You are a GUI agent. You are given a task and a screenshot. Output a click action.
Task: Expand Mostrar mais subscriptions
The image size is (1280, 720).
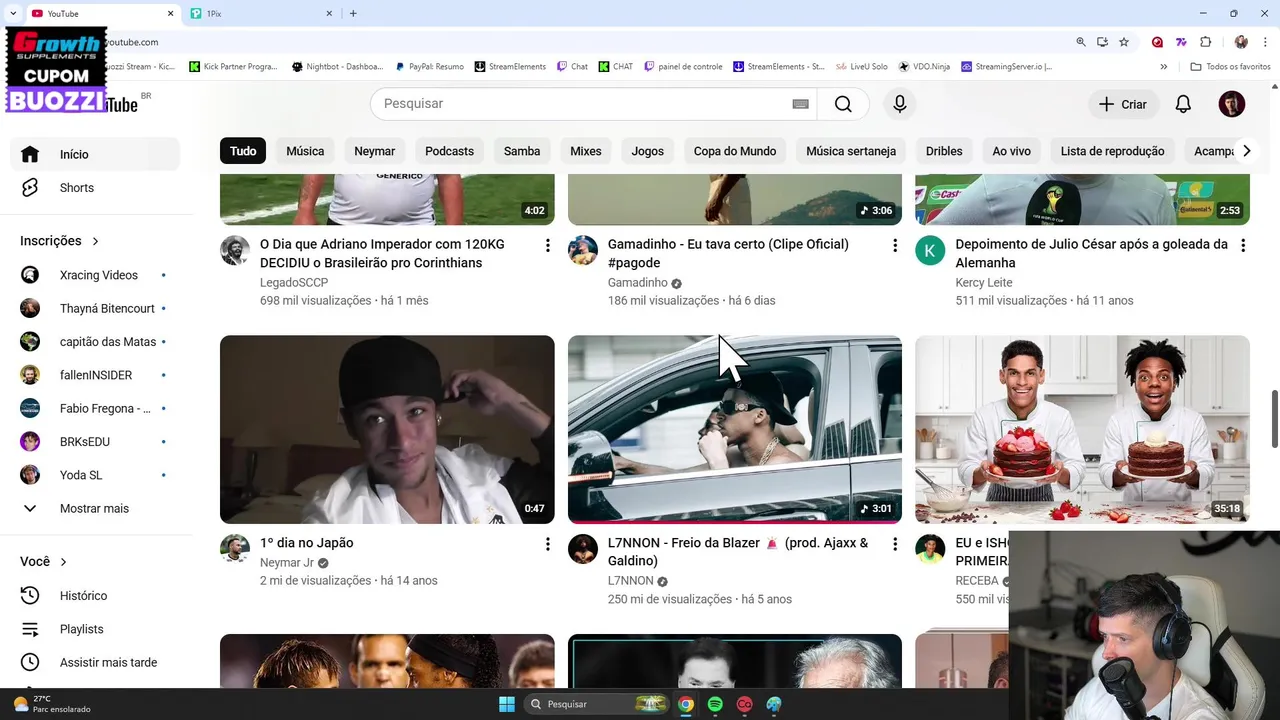pos(95,509)
